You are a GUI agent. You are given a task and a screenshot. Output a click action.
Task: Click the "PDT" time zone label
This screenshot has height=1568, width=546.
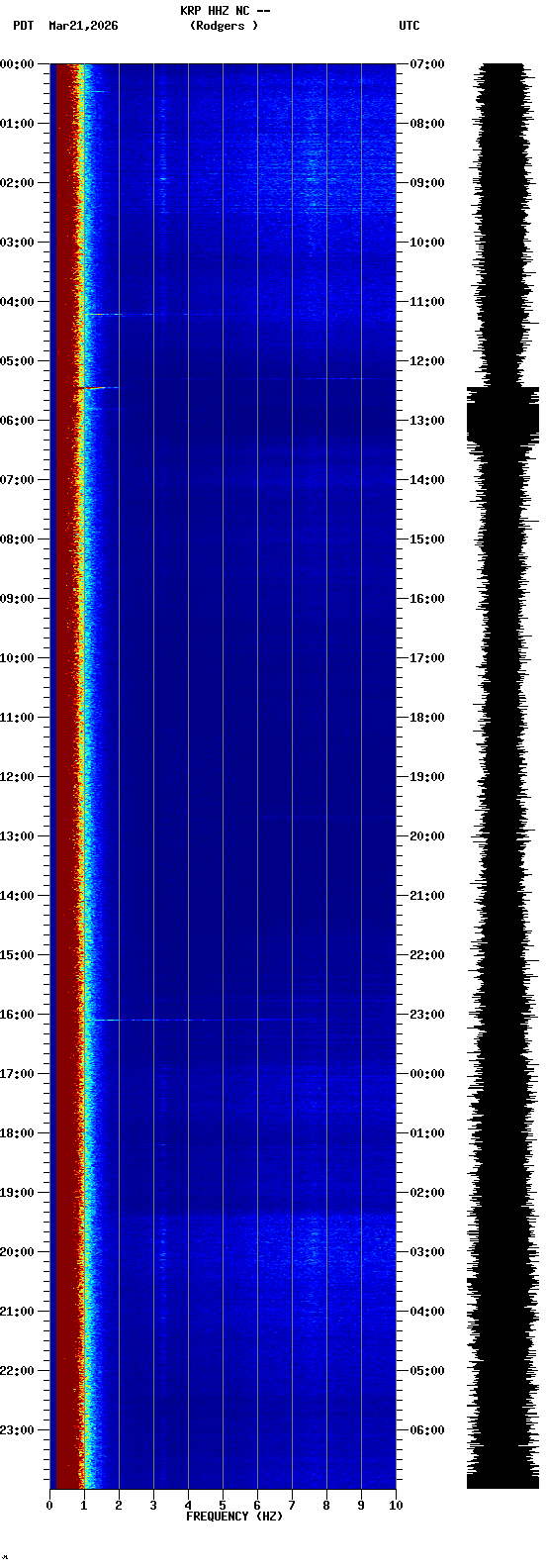23,26
